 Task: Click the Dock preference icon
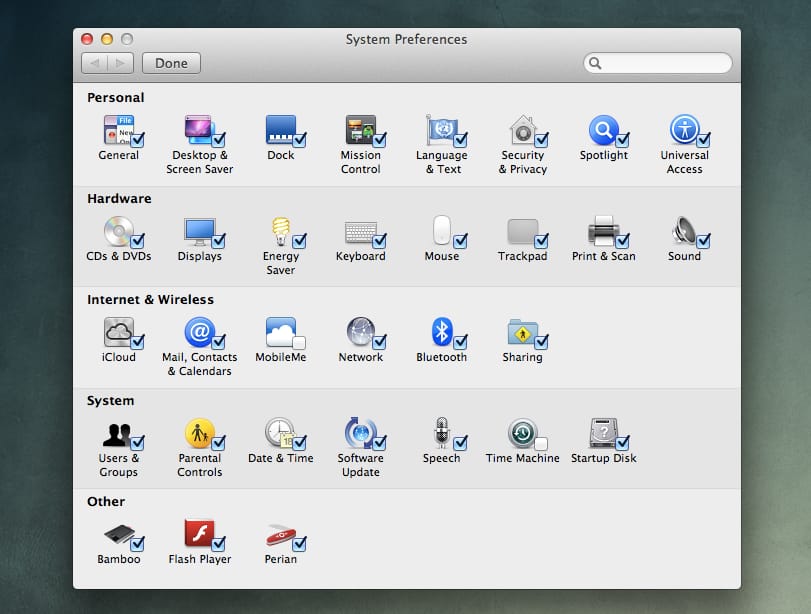coord(281,129)
